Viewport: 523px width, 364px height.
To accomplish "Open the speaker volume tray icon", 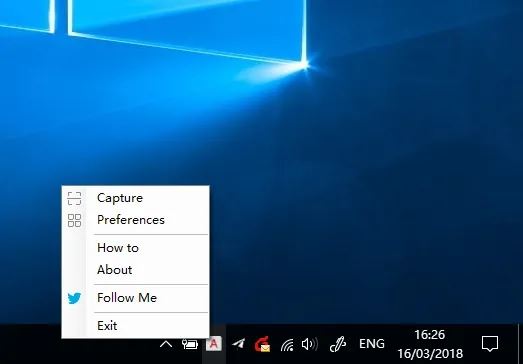I will click(x=310, y=344).
